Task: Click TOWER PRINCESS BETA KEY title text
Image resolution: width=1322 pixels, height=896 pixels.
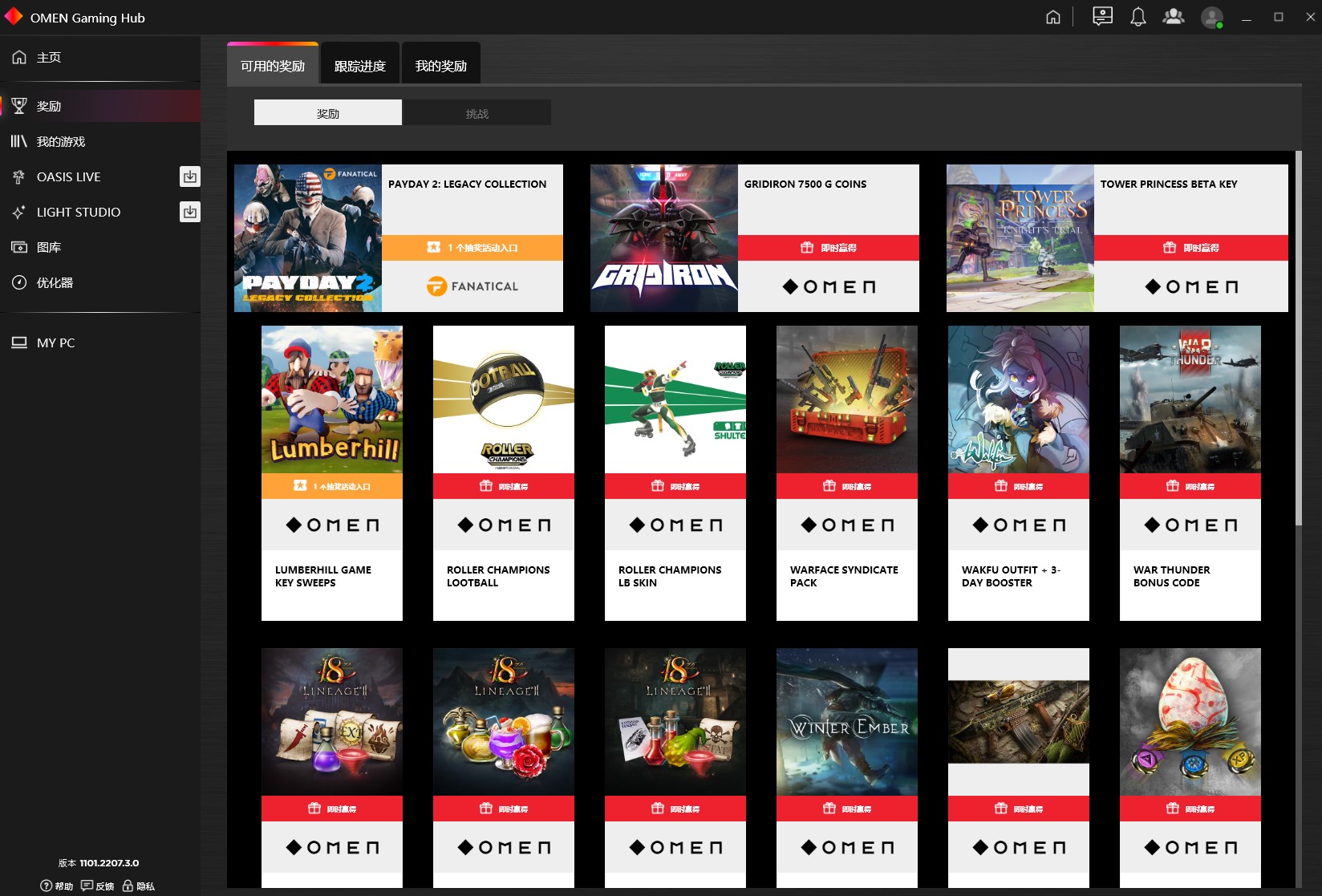Action: 1169,184
